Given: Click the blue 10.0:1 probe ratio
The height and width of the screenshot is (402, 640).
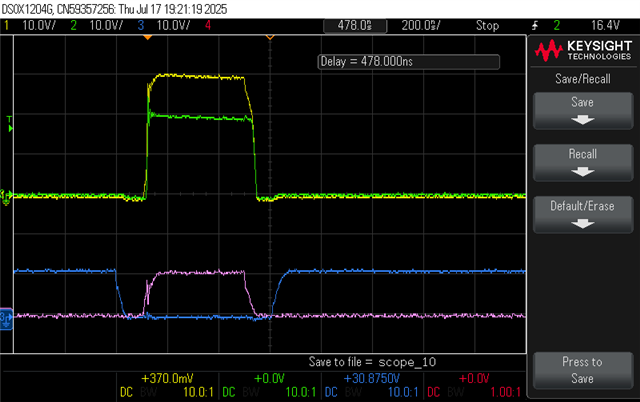Looking at the screenshot, I should tap(403, 392).
